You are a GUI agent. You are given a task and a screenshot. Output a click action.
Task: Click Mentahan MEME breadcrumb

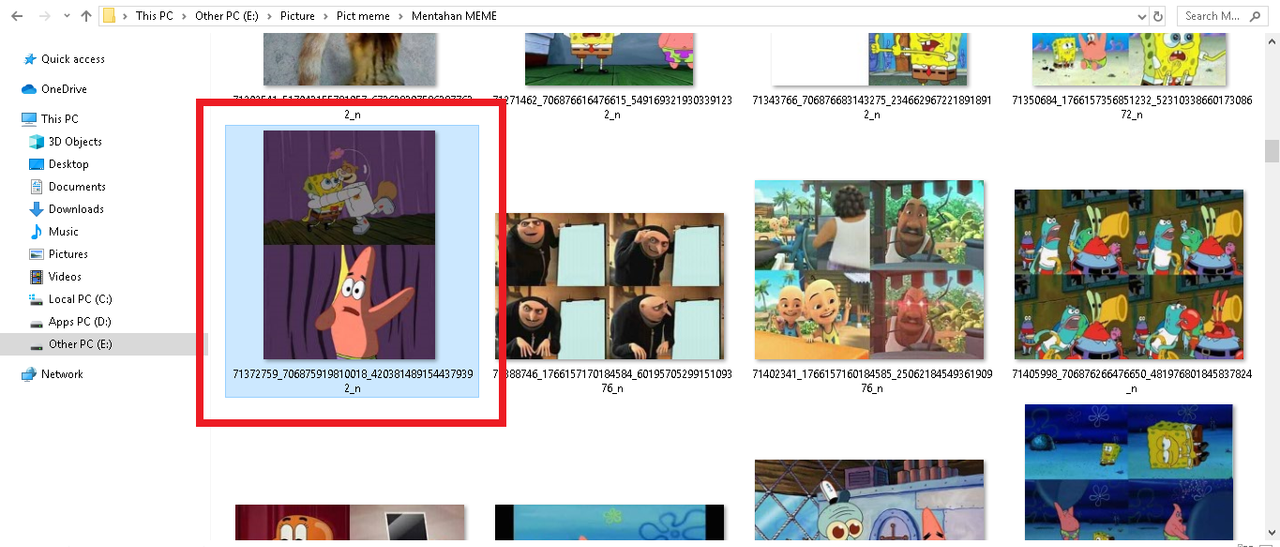click(x=454, y=16)
